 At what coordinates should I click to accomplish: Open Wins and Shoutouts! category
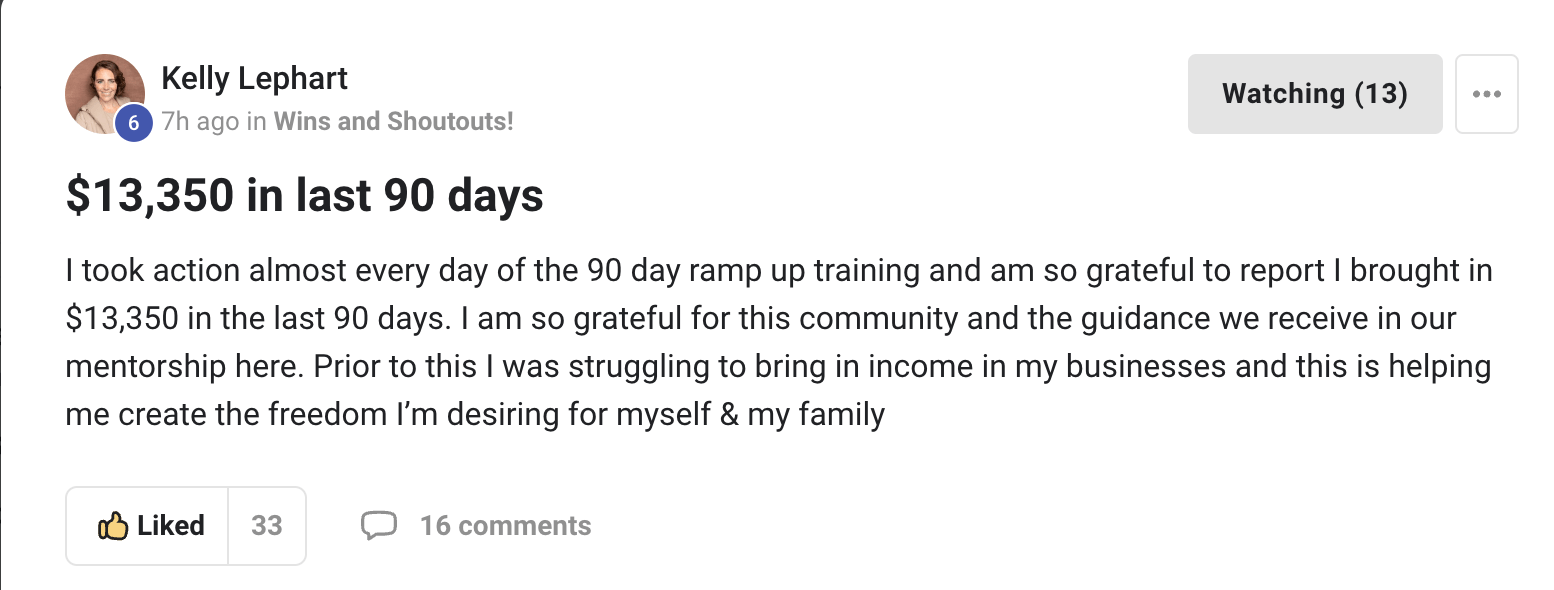click(393, 121)
